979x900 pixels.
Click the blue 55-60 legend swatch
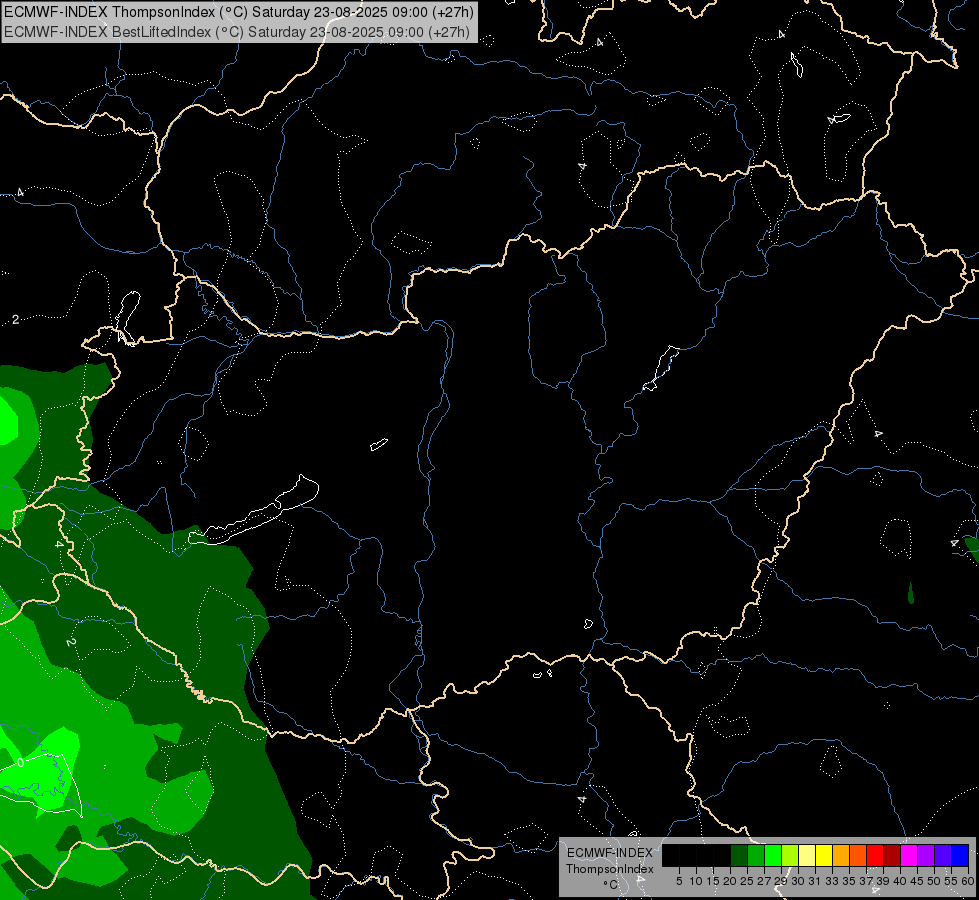(x=960, y=855)
